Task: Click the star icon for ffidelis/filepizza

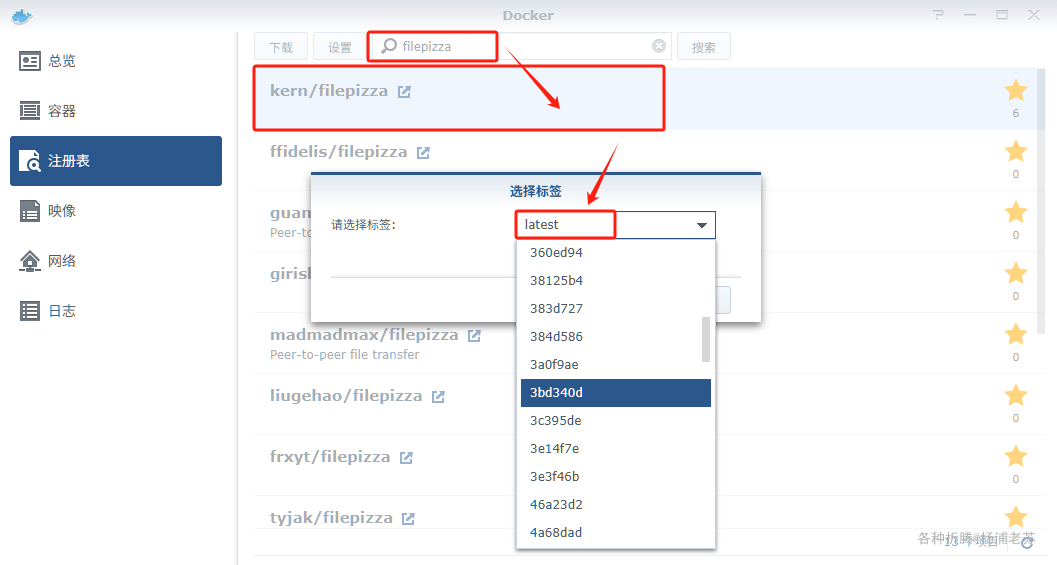Action: click(x=1016, y=151)
